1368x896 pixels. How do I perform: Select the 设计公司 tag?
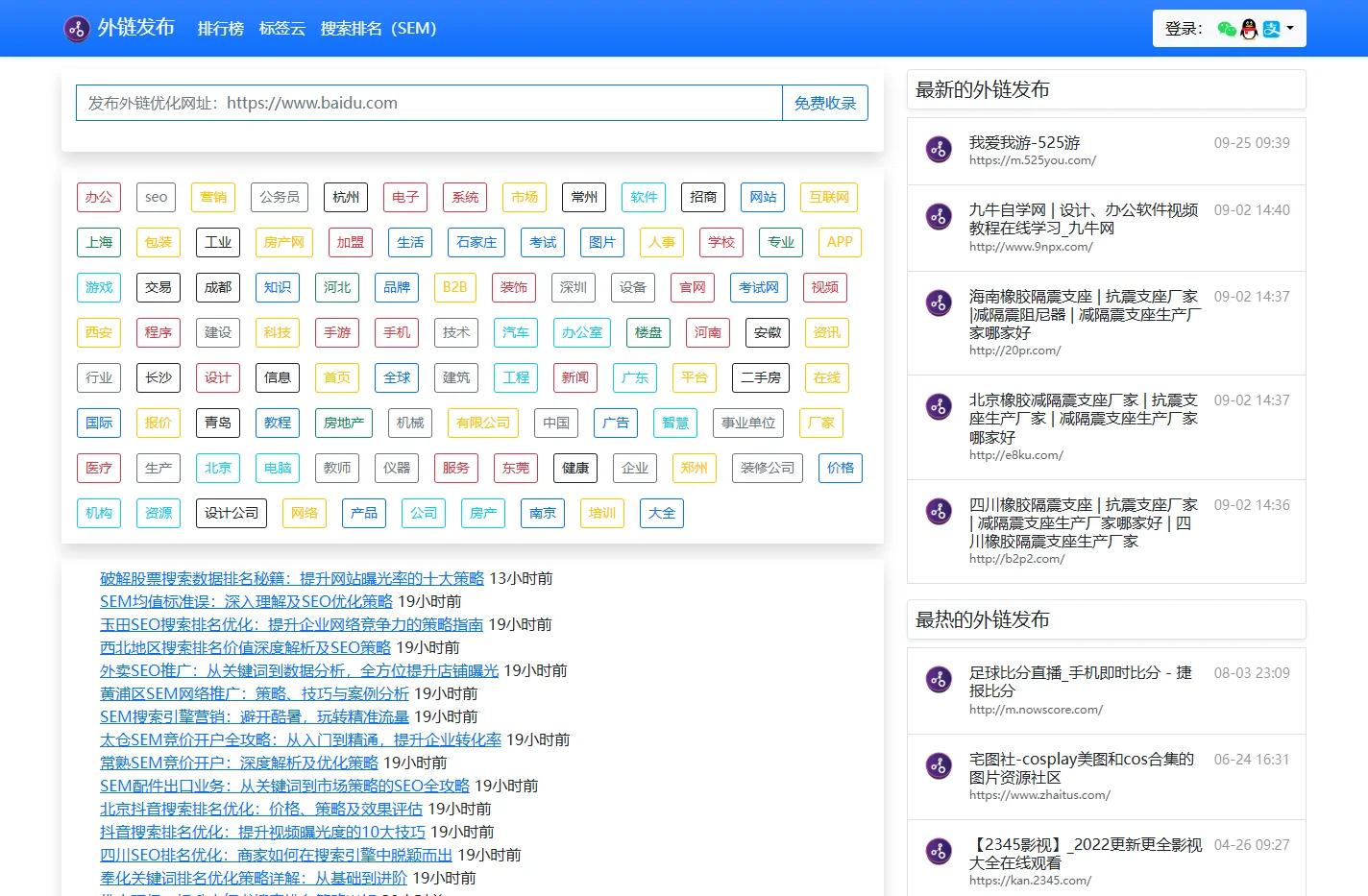click(x=232, y=513)
